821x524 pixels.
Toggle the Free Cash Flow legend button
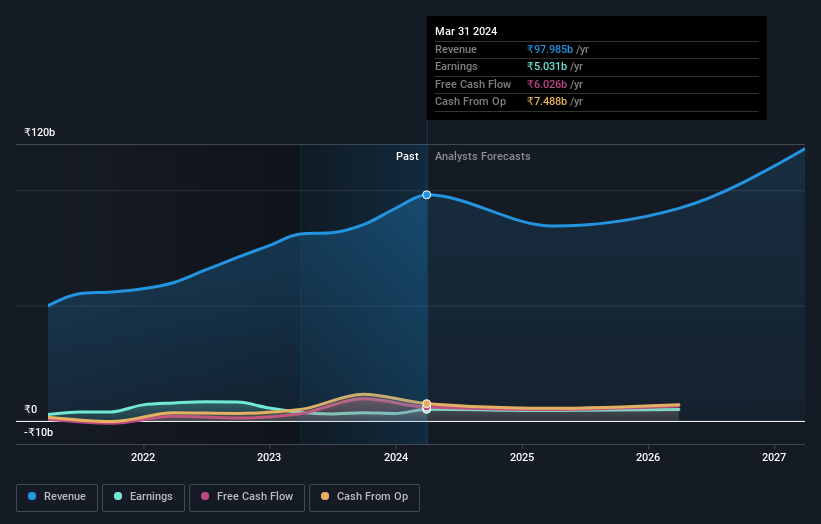click(247, 497)
